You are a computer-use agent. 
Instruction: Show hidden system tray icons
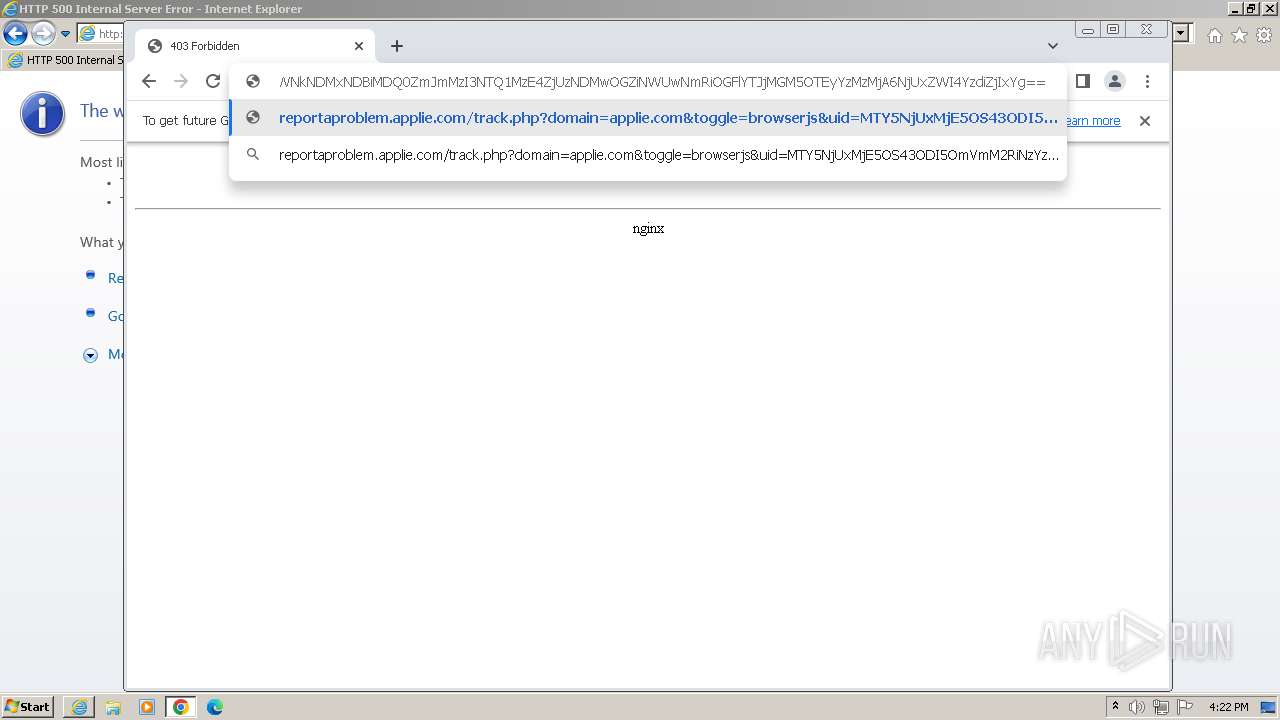[1115, 707]
